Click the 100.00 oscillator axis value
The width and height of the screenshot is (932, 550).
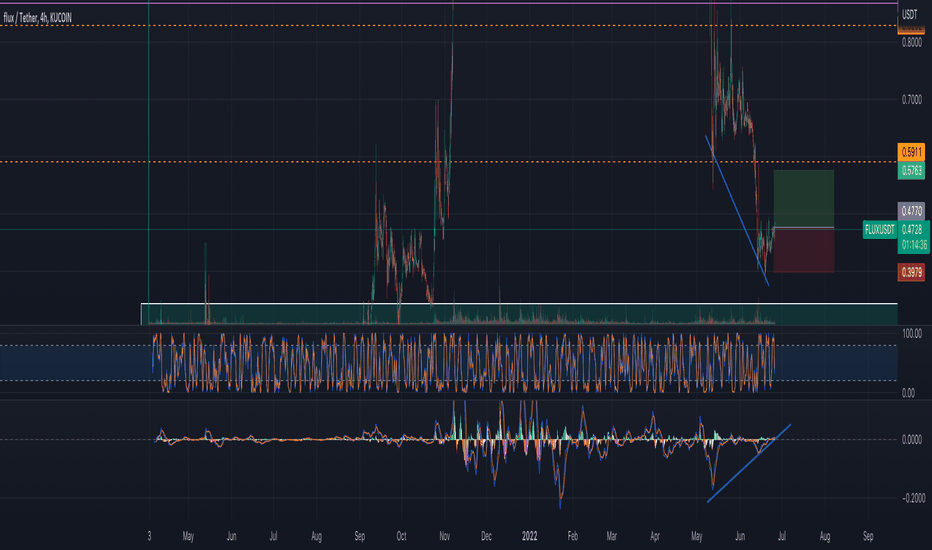(912, 334)
